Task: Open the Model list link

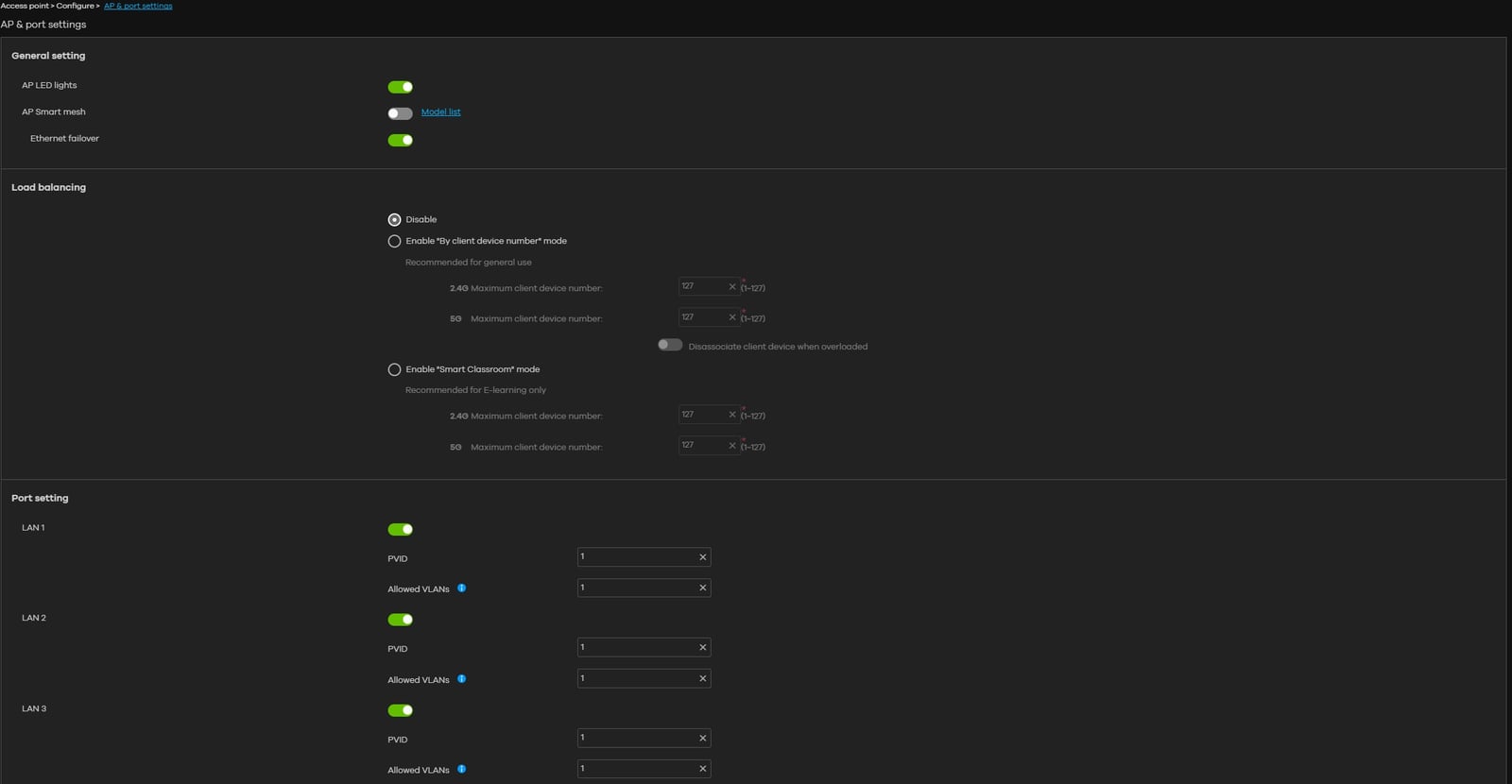Action: pyautogui.click(x=440, y=112)
